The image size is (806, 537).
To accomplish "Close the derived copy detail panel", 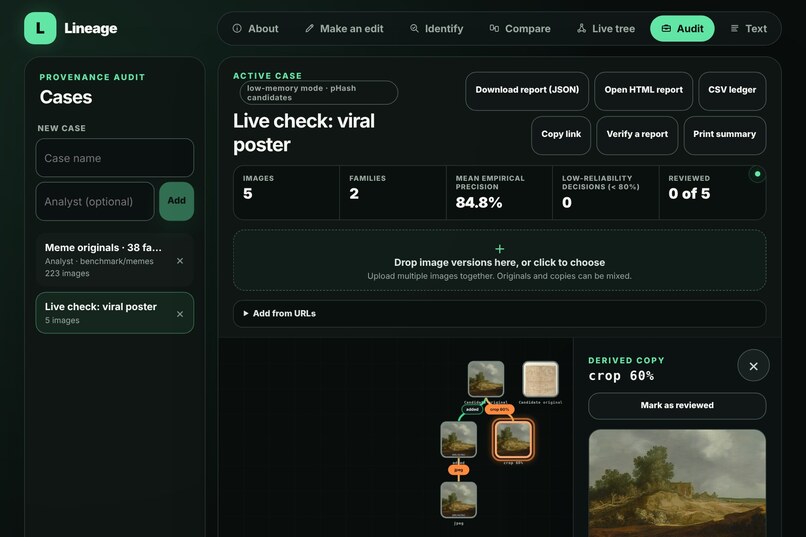I will click(753, 366).
